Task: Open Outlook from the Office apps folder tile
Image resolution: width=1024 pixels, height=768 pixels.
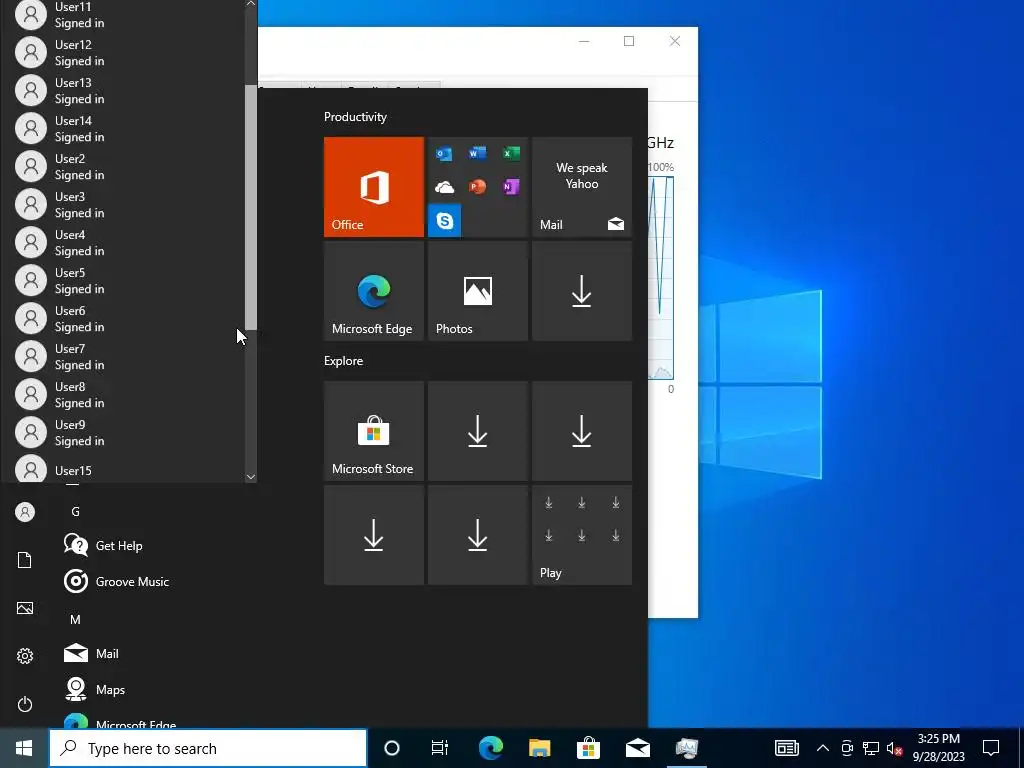Action: click(x=444, y=154)
